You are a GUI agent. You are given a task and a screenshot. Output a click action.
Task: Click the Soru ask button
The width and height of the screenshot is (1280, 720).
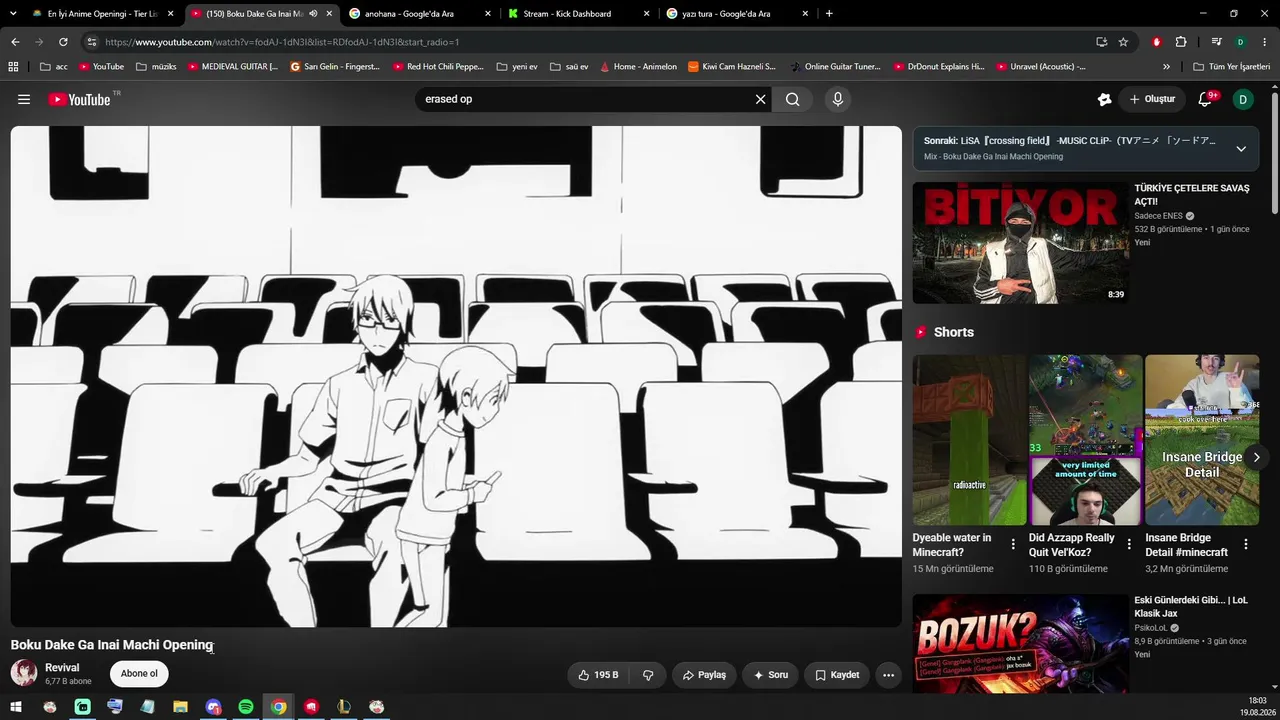[x=771, y=675]
